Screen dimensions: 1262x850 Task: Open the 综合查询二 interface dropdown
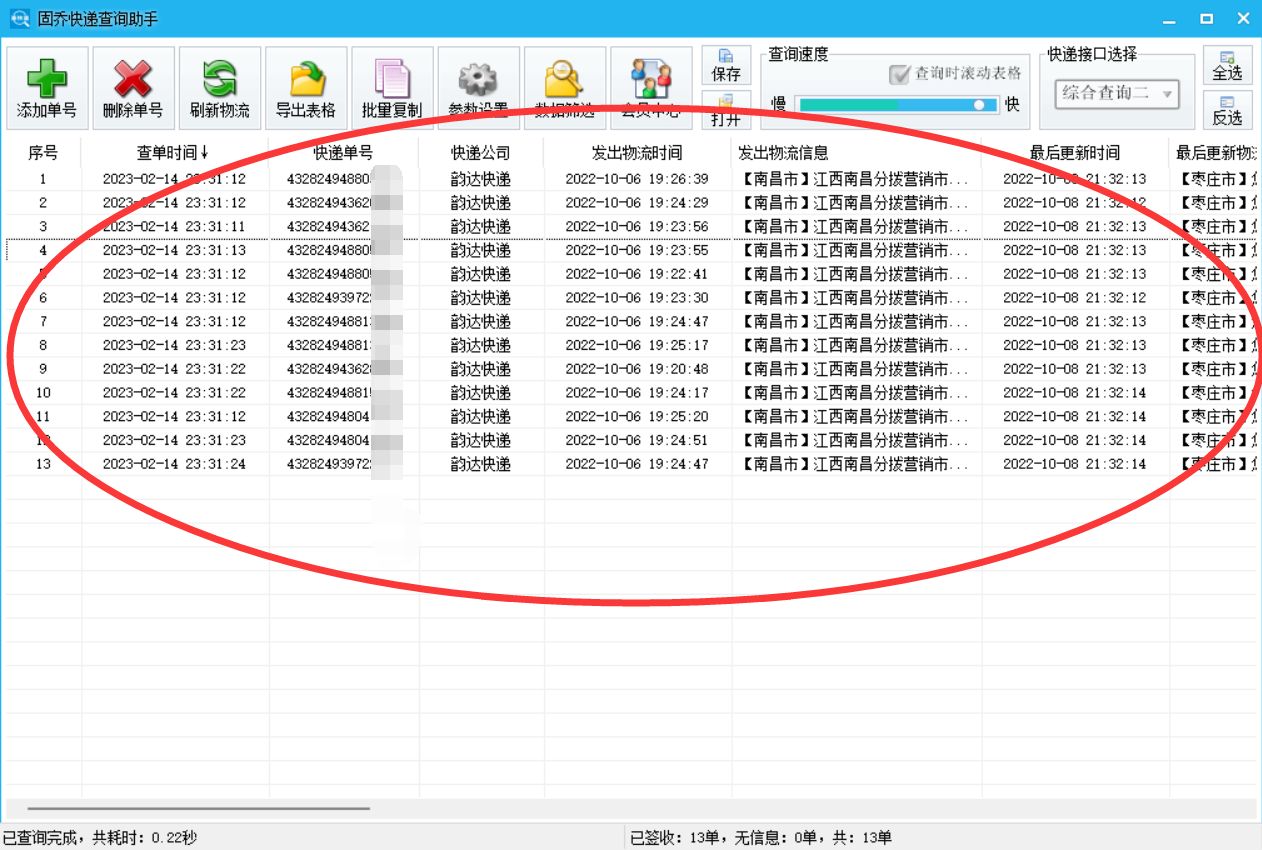tap(1110, 91)
